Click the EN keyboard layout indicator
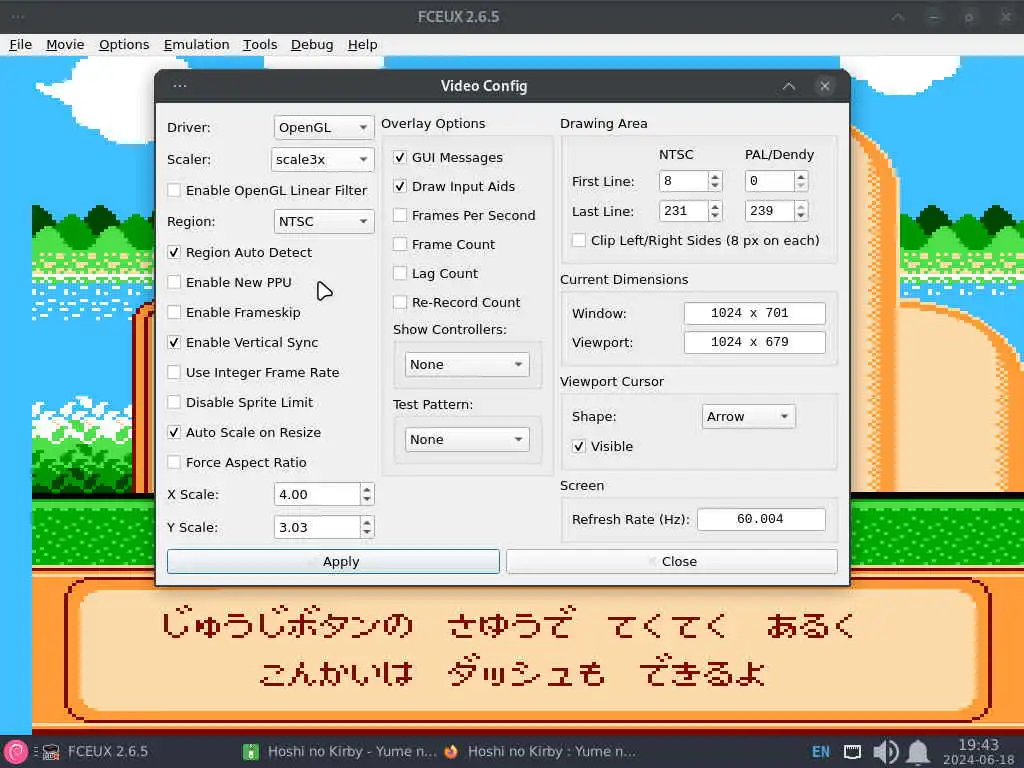 tap(821, 752)
